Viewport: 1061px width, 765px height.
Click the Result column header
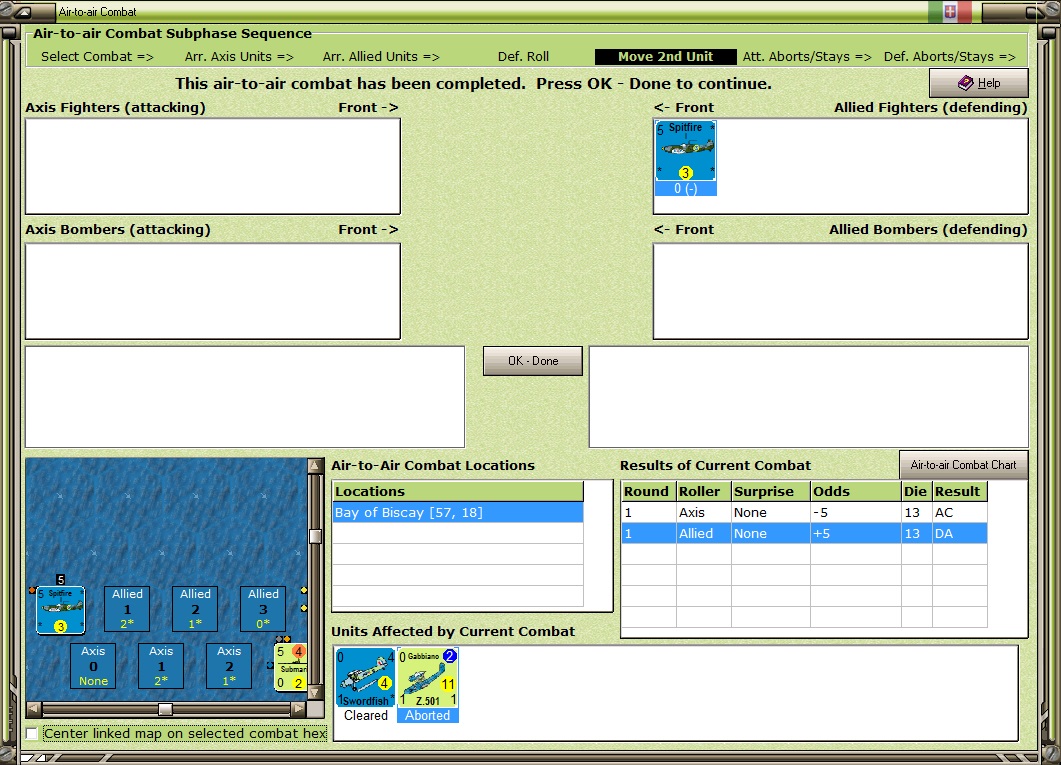(960, 491)
